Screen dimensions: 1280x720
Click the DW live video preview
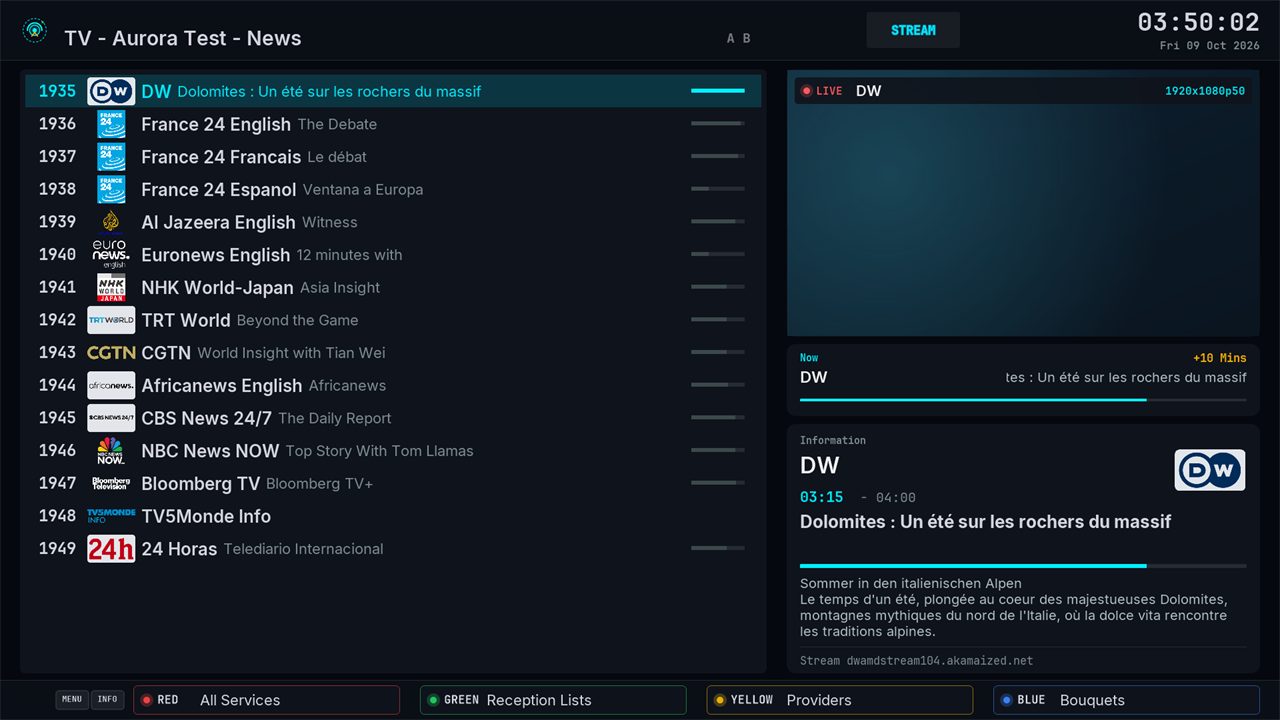(1023, 203)
